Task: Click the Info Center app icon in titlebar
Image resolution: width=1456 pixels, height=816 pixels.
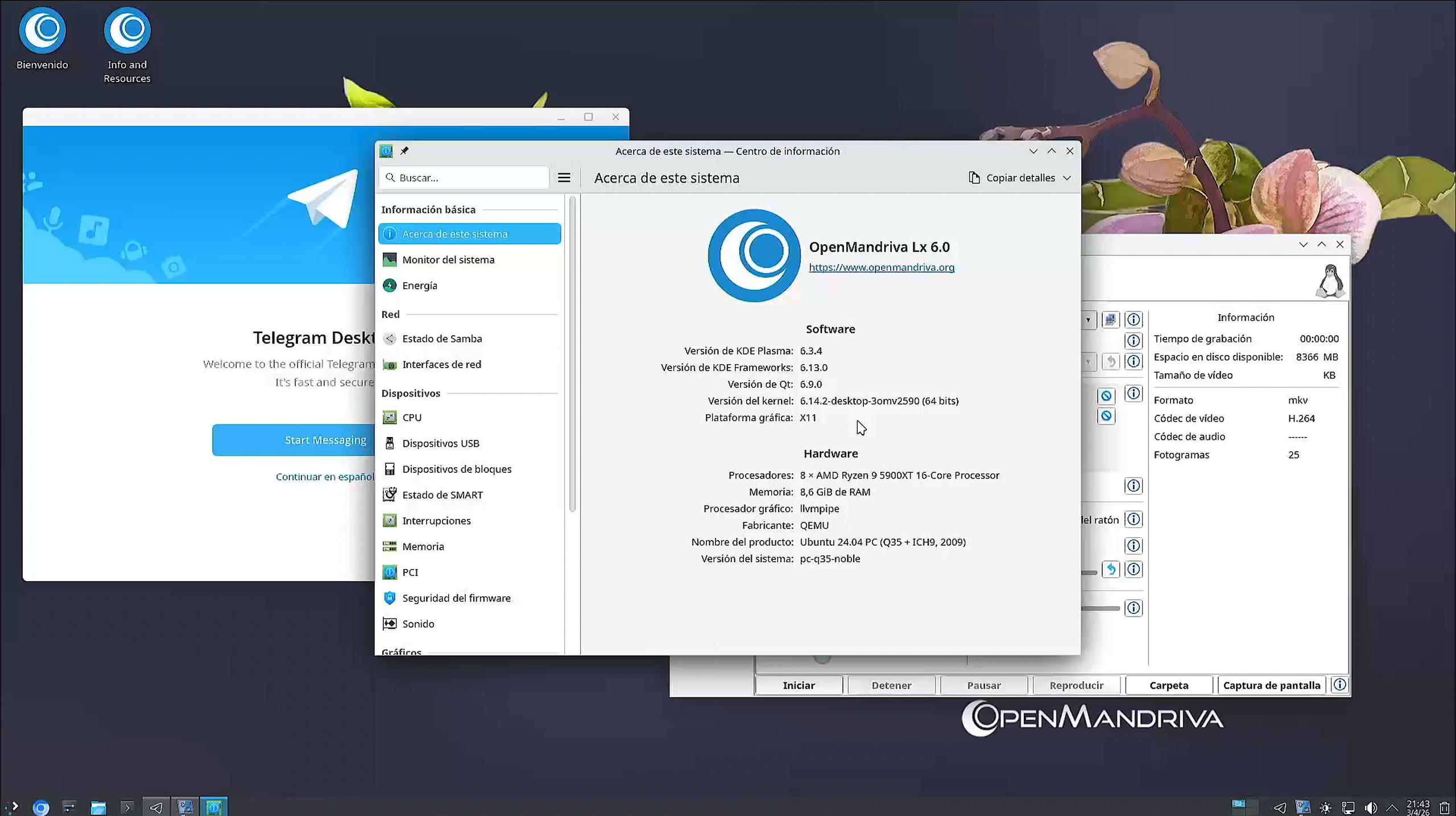Action: pyautogui.click(x=386, y=151)
